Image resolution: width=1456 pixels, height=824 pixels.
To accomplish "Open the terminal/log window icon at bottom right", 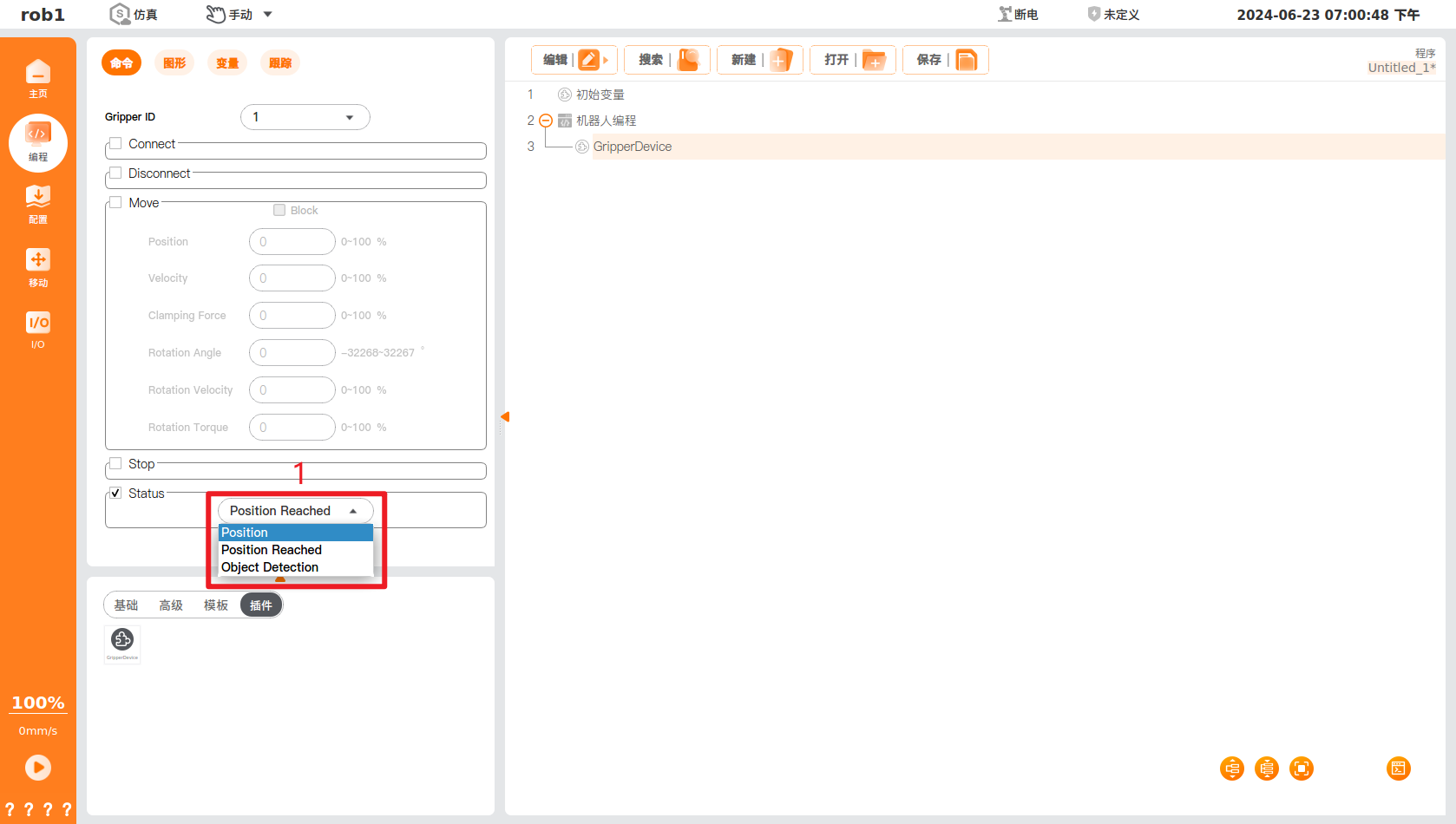I will [x=1398, y=768].
